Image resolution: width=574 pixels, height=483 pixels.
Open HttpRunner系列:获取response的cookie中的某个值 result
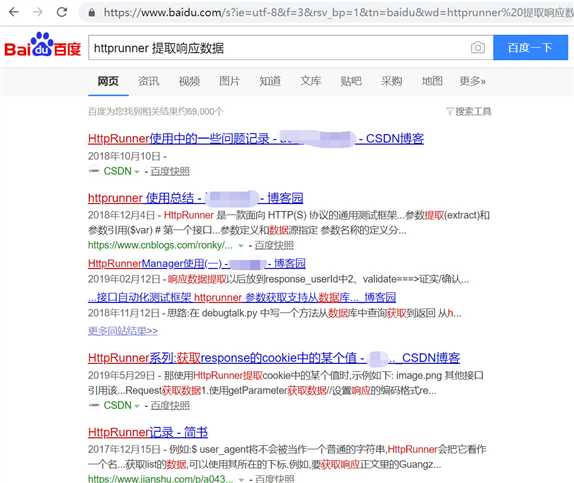tap(274, 358)
